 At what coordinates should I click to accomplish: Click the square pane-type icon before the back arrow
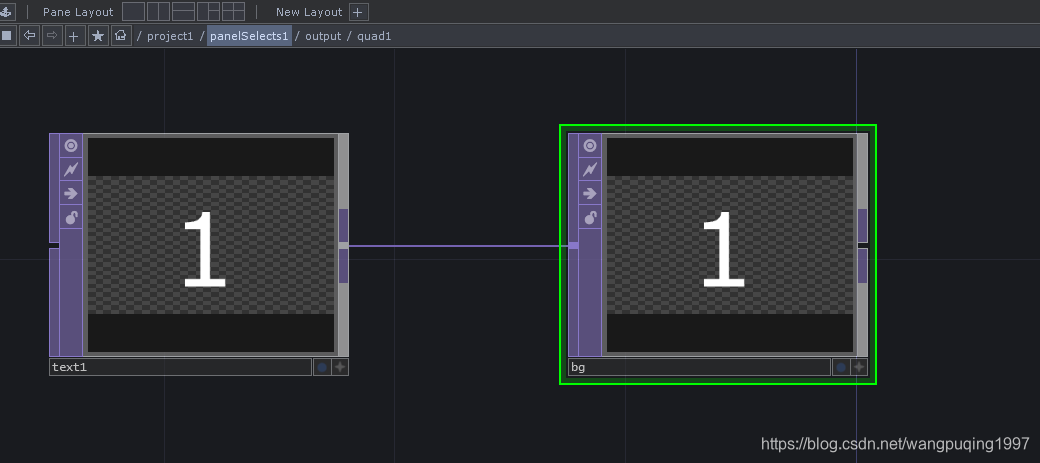coord(7,36)
